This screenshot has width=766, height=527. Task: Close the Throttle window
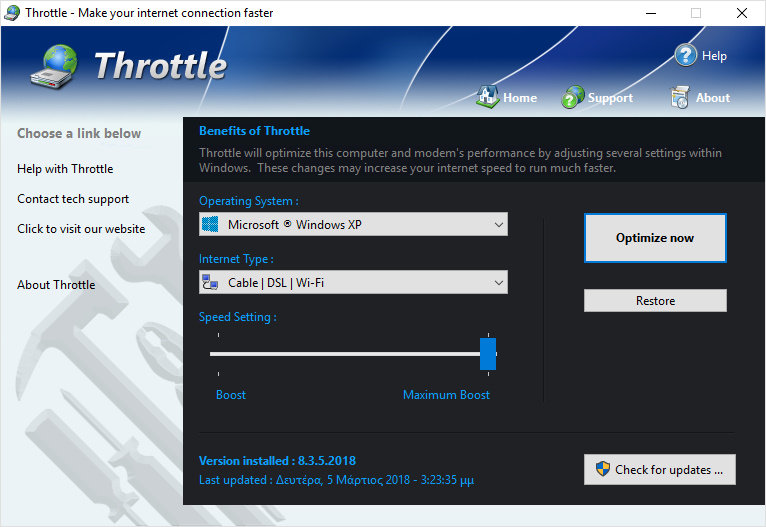coord(742,13)
